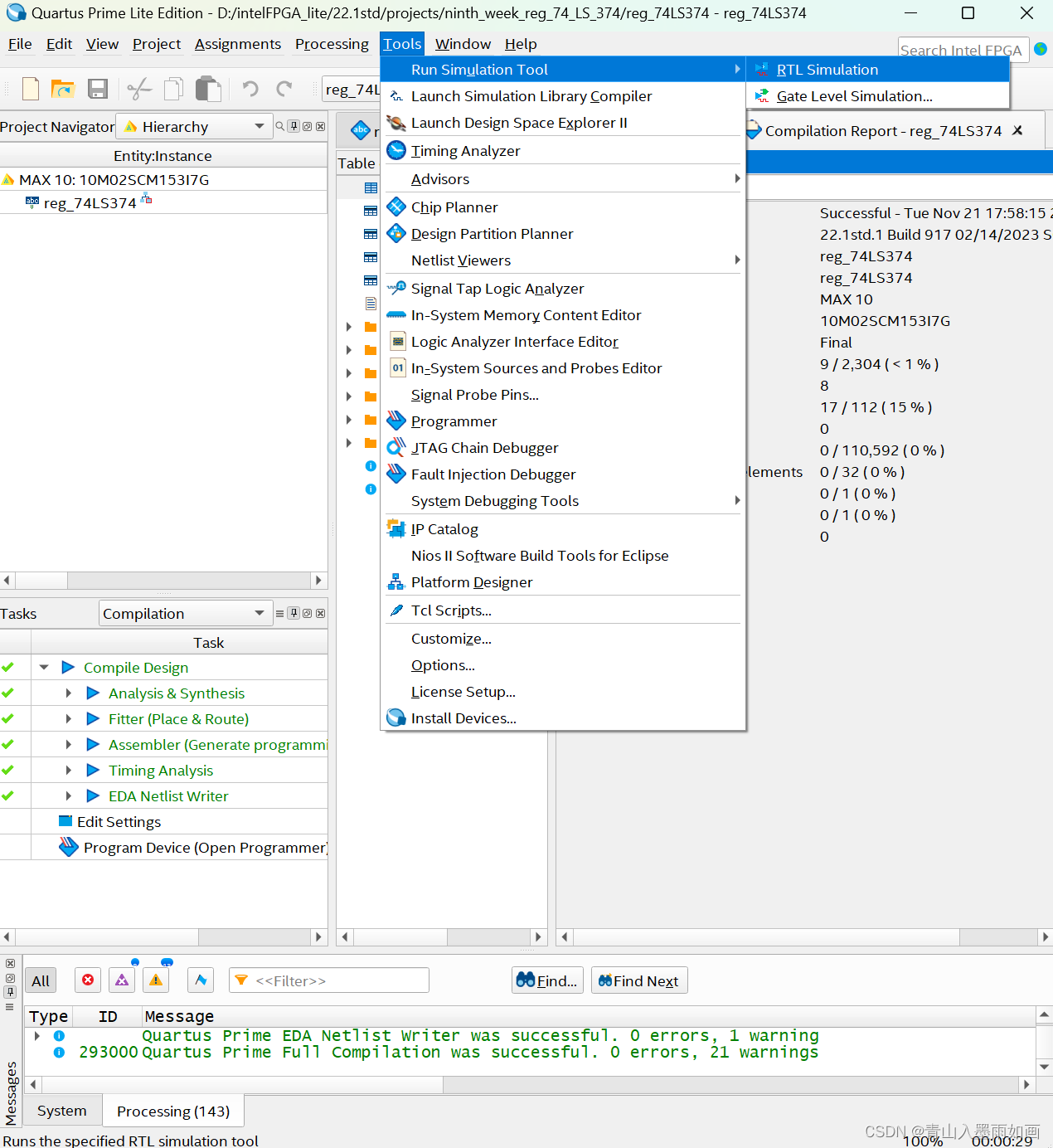Toggle the warning messages filter button
1053x1148 pixels.
[156, 980]
